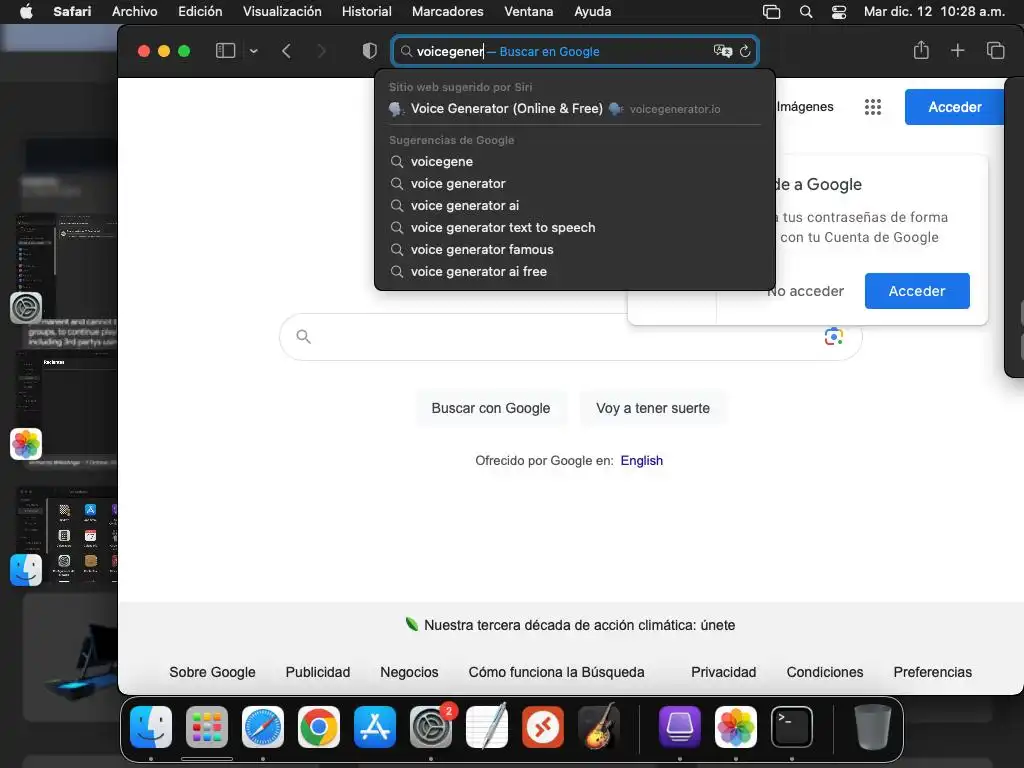1024x768 pixels.
Task: Go back with the back arrow
Action: coord(286,51)
